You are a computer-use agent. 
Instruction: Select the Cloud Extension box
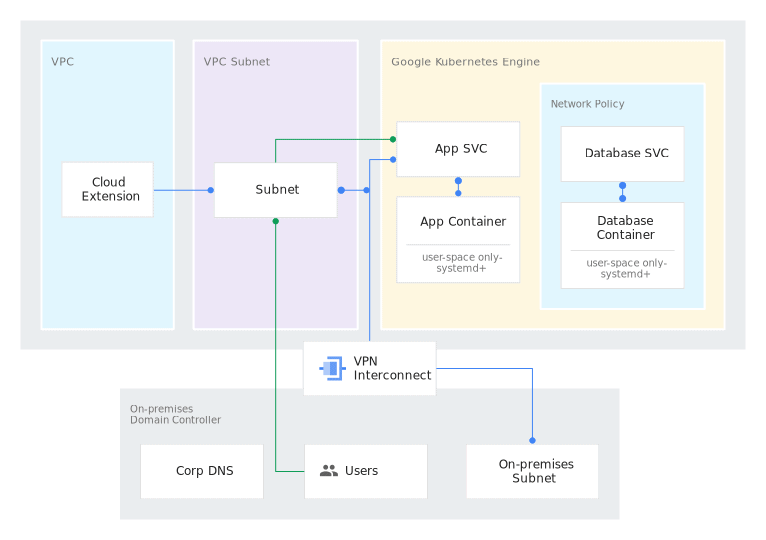pyautogui.click(x=108, y=189)
